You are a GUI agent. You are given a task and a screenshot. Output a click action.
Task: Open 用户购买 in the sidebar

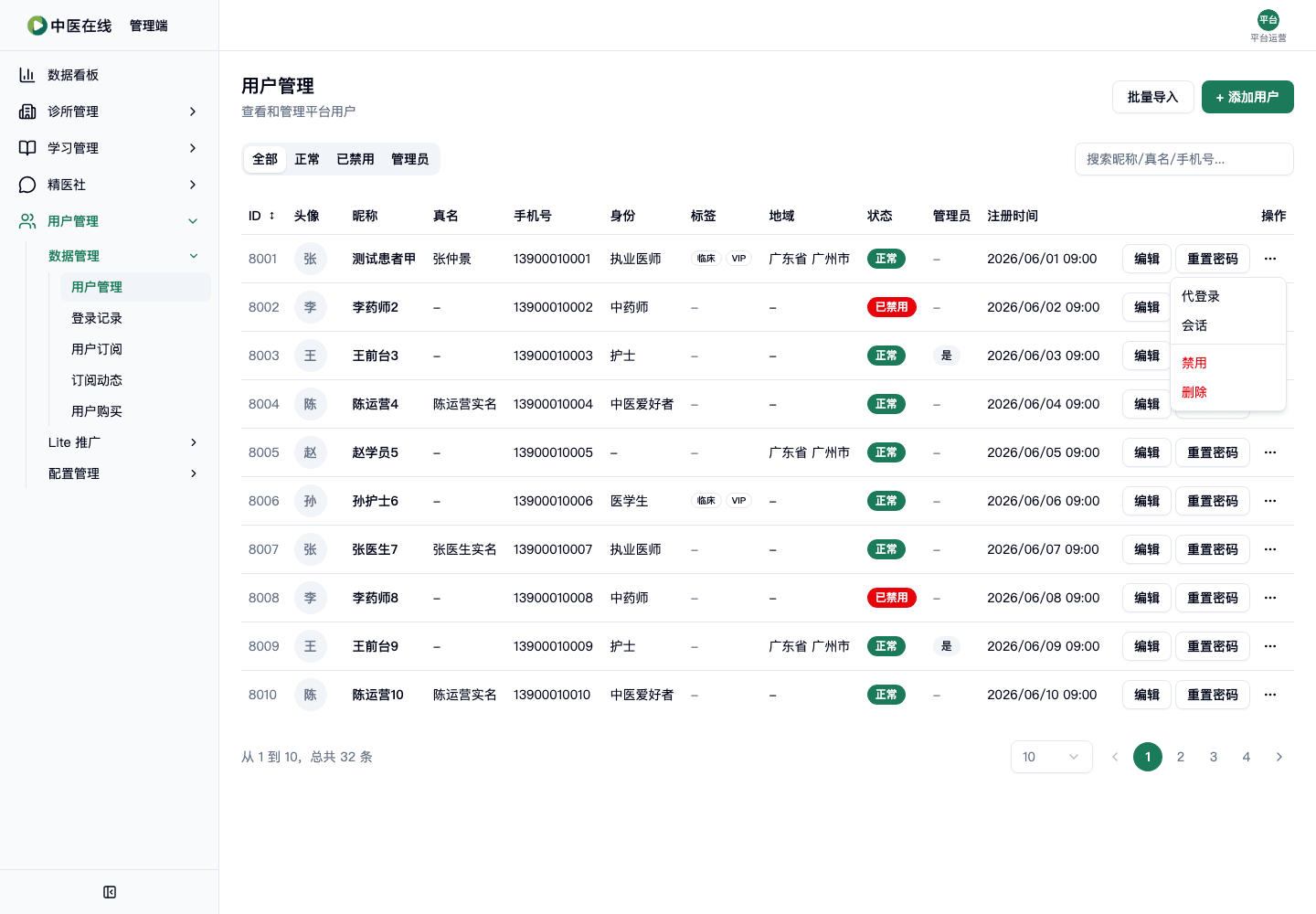tap(135, 411)
